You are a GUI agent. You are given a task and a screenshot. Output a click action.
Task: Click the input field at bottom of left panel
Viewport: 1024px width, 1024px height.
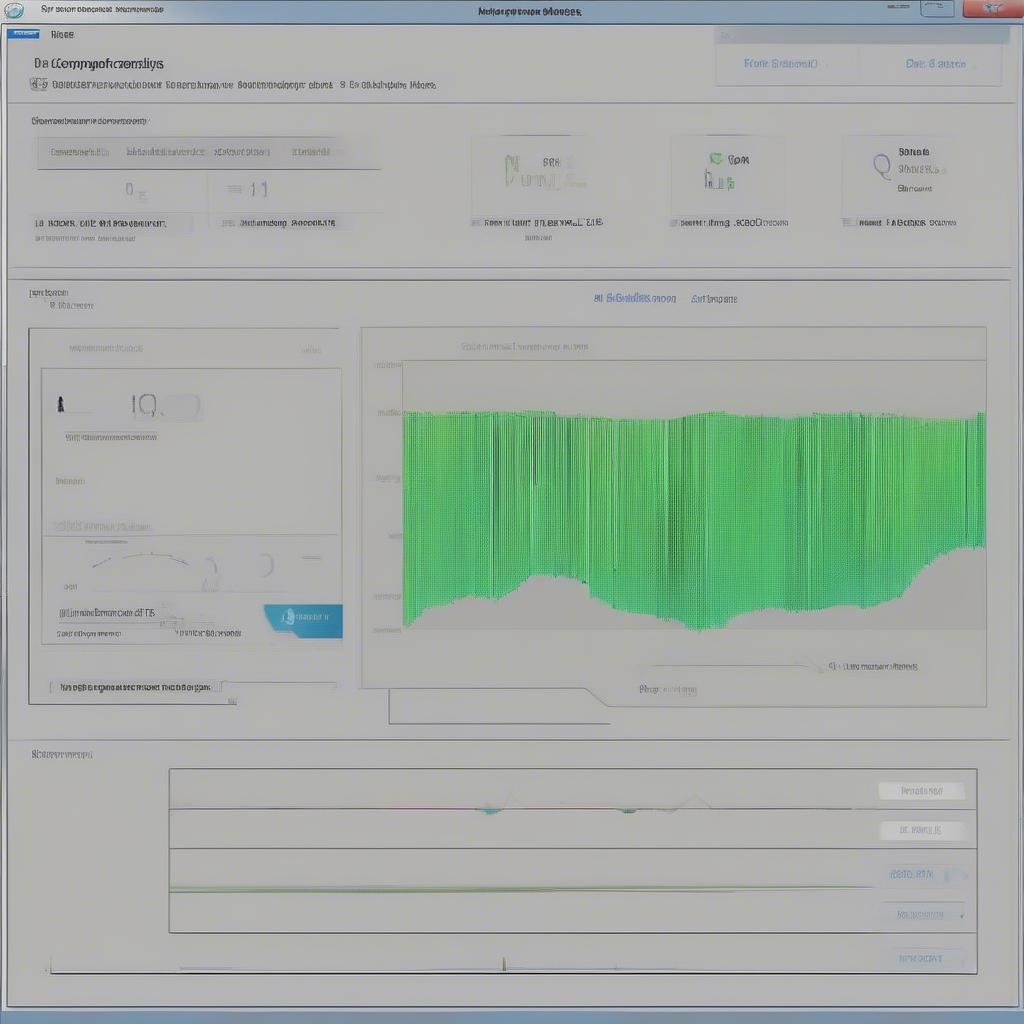[280, 686]
